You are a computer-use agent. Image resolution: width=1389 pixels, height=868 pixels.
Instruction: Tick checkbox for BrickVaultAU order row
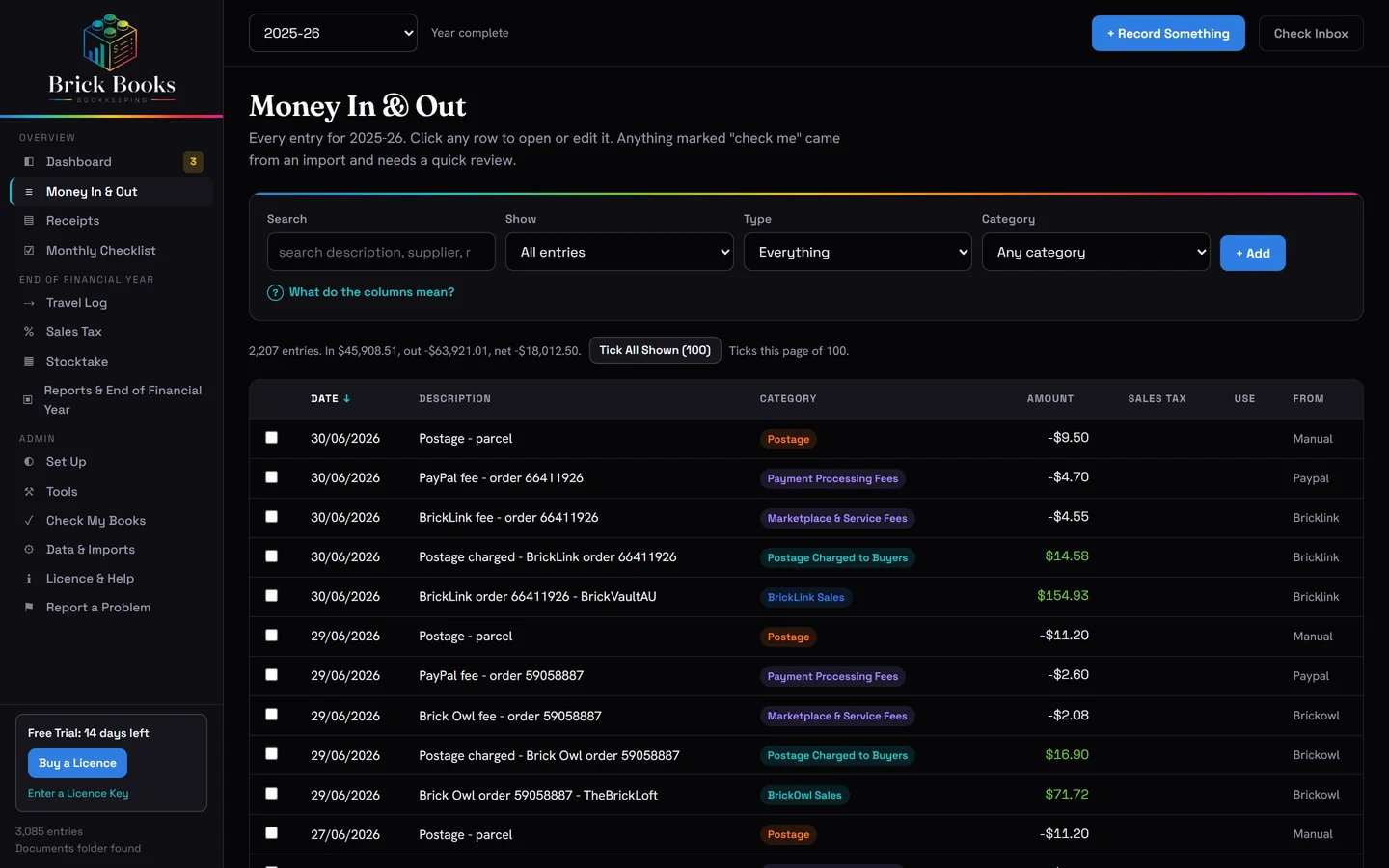[272, 596]
